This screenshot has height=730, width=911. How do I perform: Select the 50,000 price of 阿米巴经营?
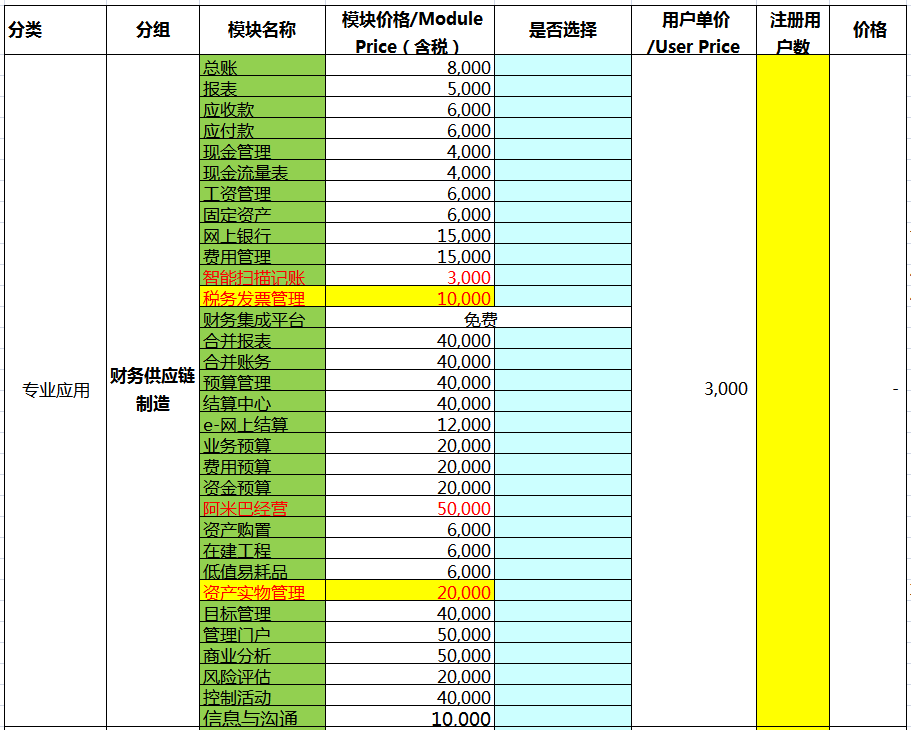410,508
